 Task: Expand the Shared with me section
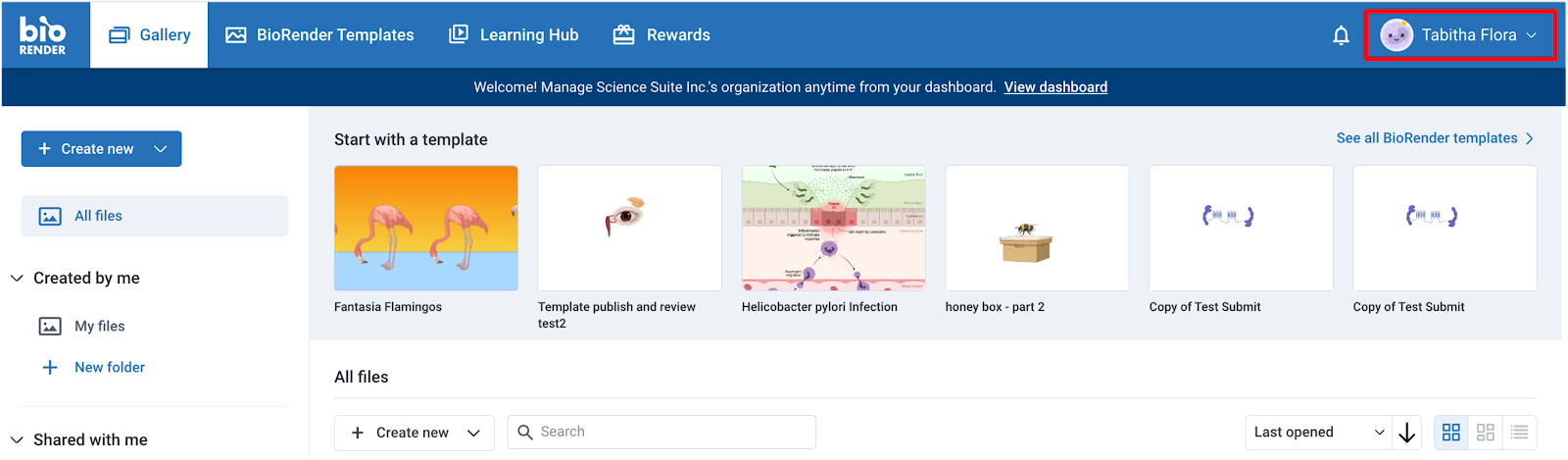(17, 440)
